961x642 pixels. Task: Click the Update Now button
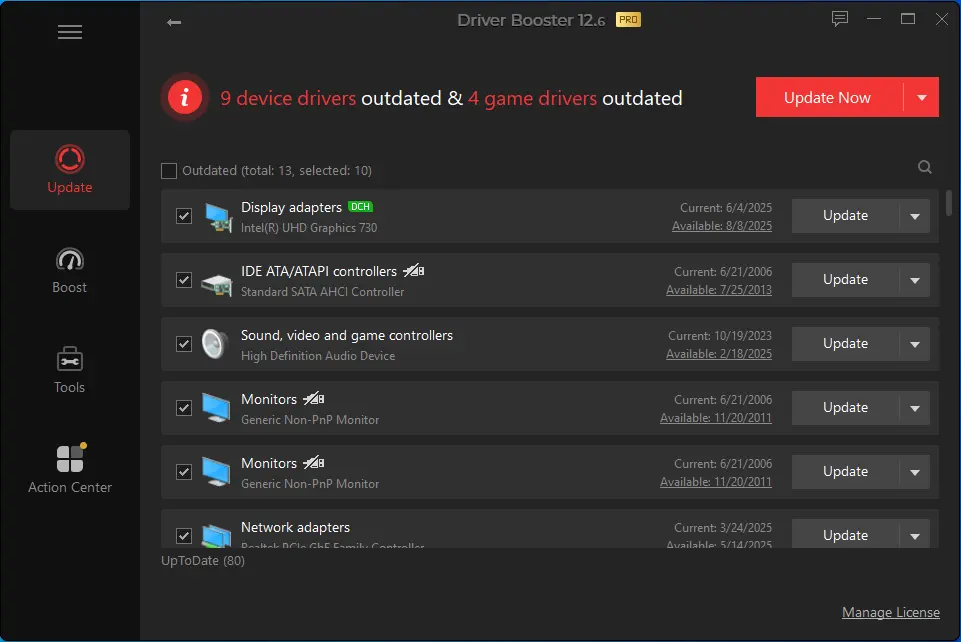(829, 97)
